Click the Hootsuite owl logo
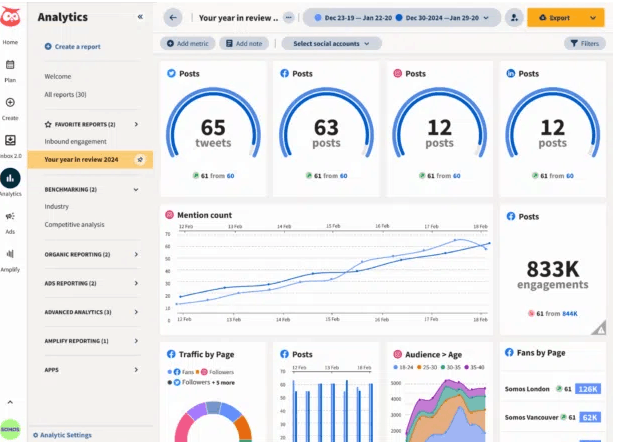Image resolution: width=618 pixels, height=442 pixels. (x=10, y=17)
